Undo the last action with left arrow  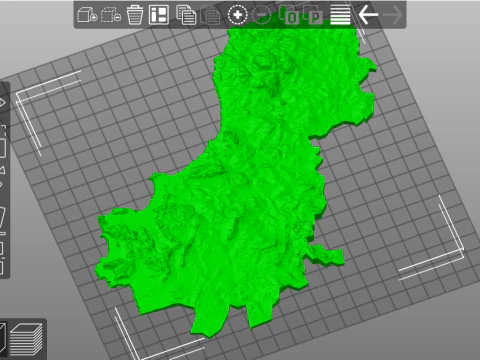(x=368, y=15)
